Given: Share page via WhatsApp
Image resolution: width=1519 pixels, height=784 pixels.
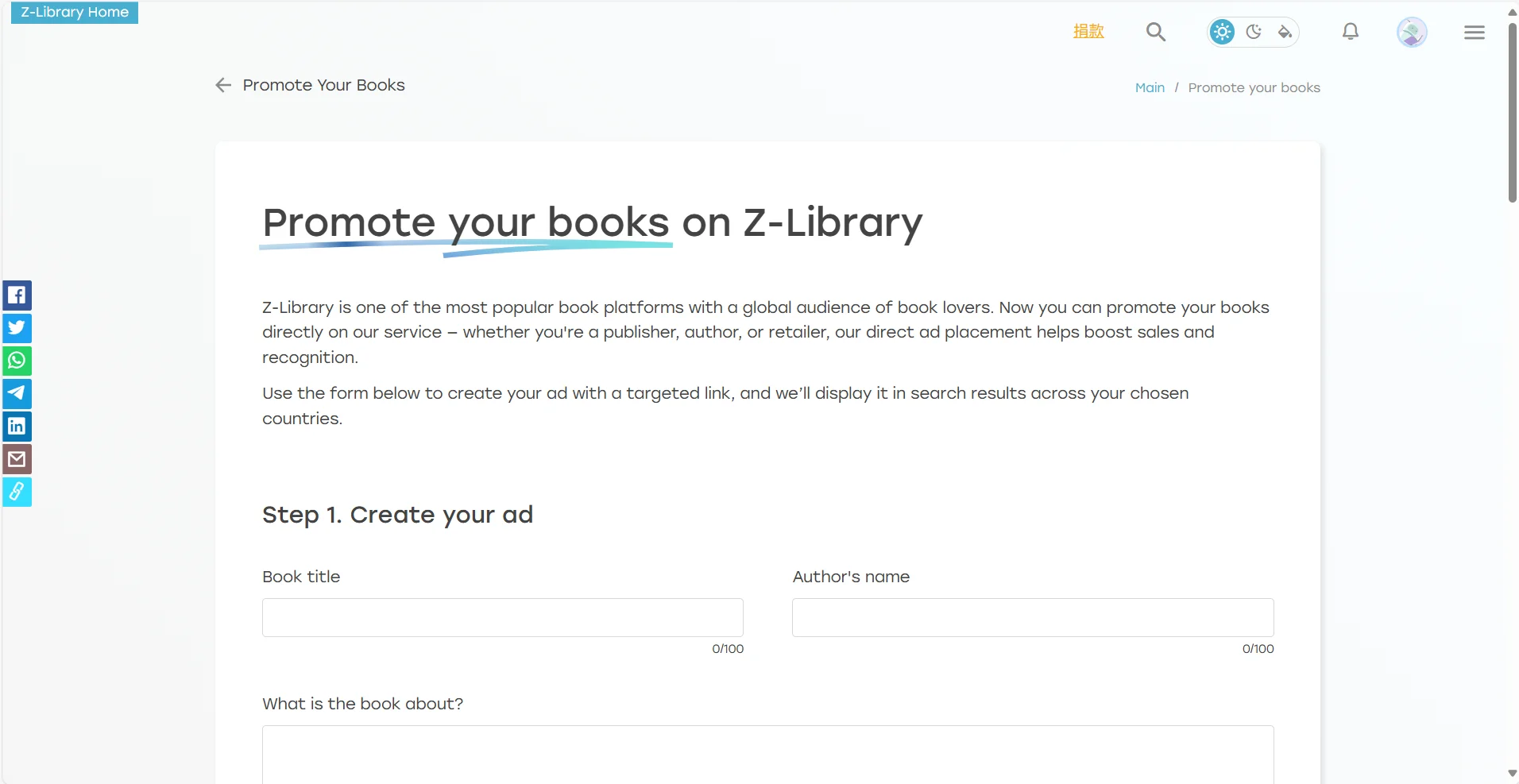Looking at the screenshot, I should (17, 361).
